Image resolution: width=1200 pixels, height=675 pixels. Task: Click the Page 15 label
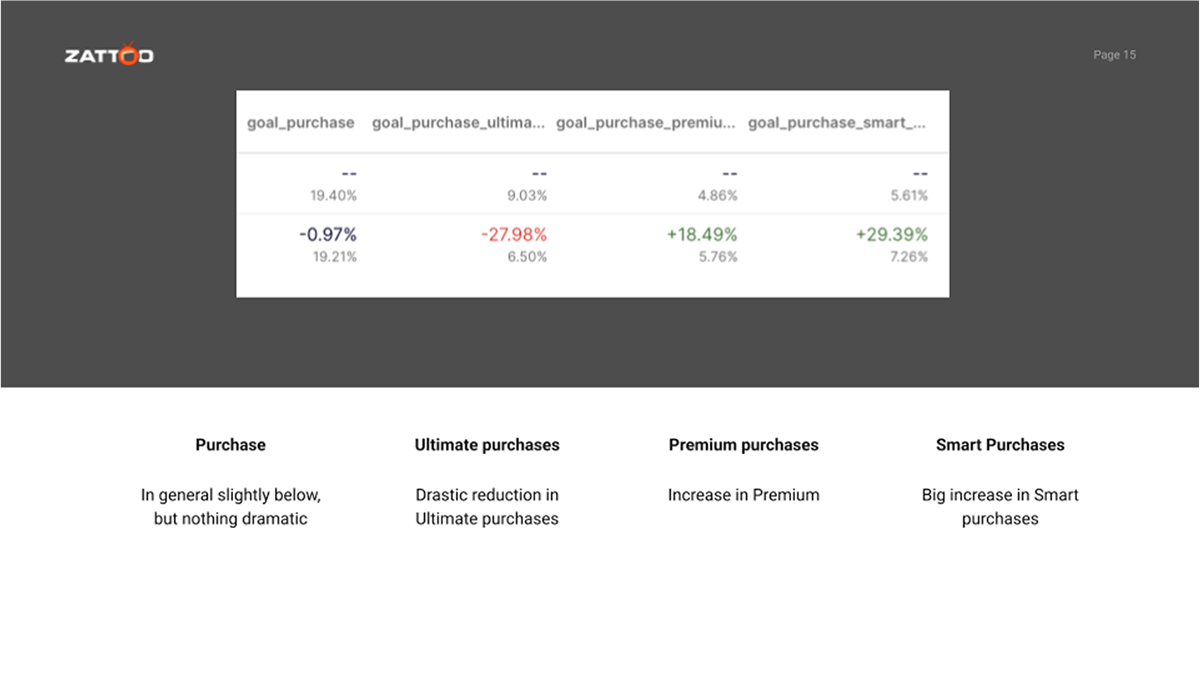pos(1114,55)
